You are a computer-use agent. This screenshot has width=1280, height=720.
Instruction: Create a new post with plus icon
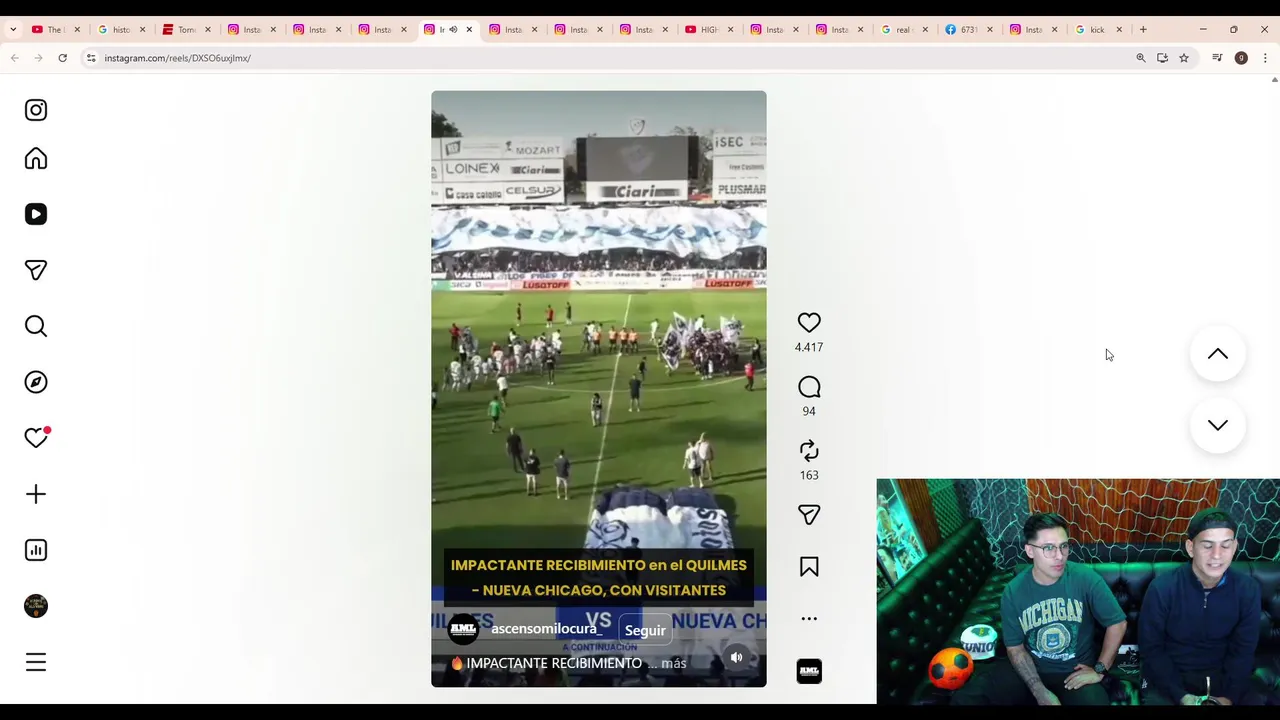(36, 494)
